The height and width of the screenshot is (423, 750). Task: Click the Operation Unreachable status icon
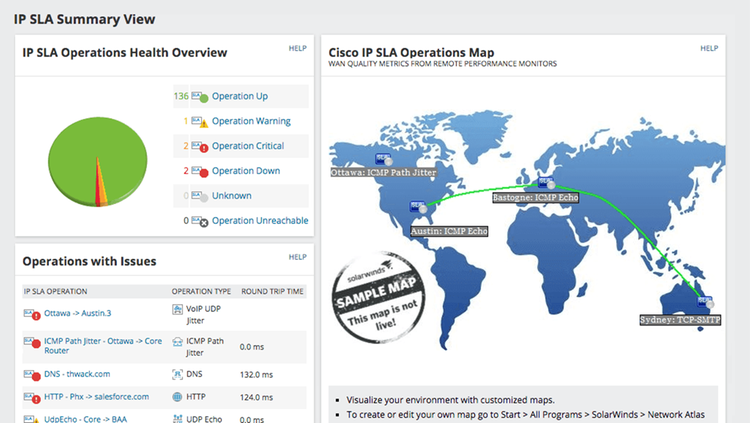point(200,221)
